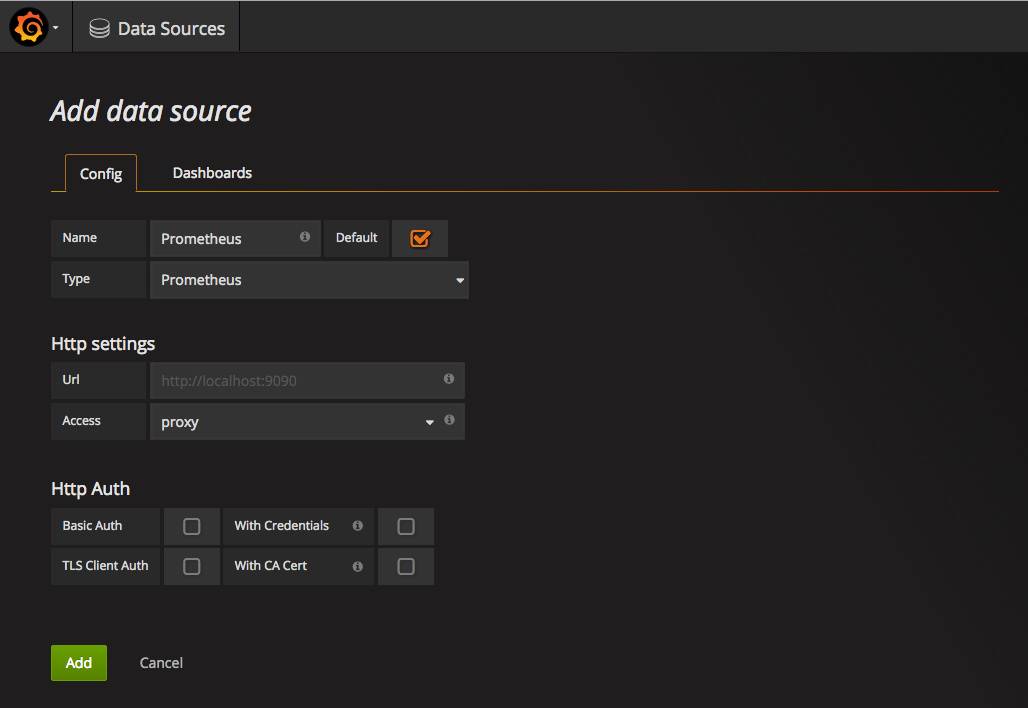Tick the With Credentials checkbox
Screen dimensions: 1028x708
click(406, 526)
